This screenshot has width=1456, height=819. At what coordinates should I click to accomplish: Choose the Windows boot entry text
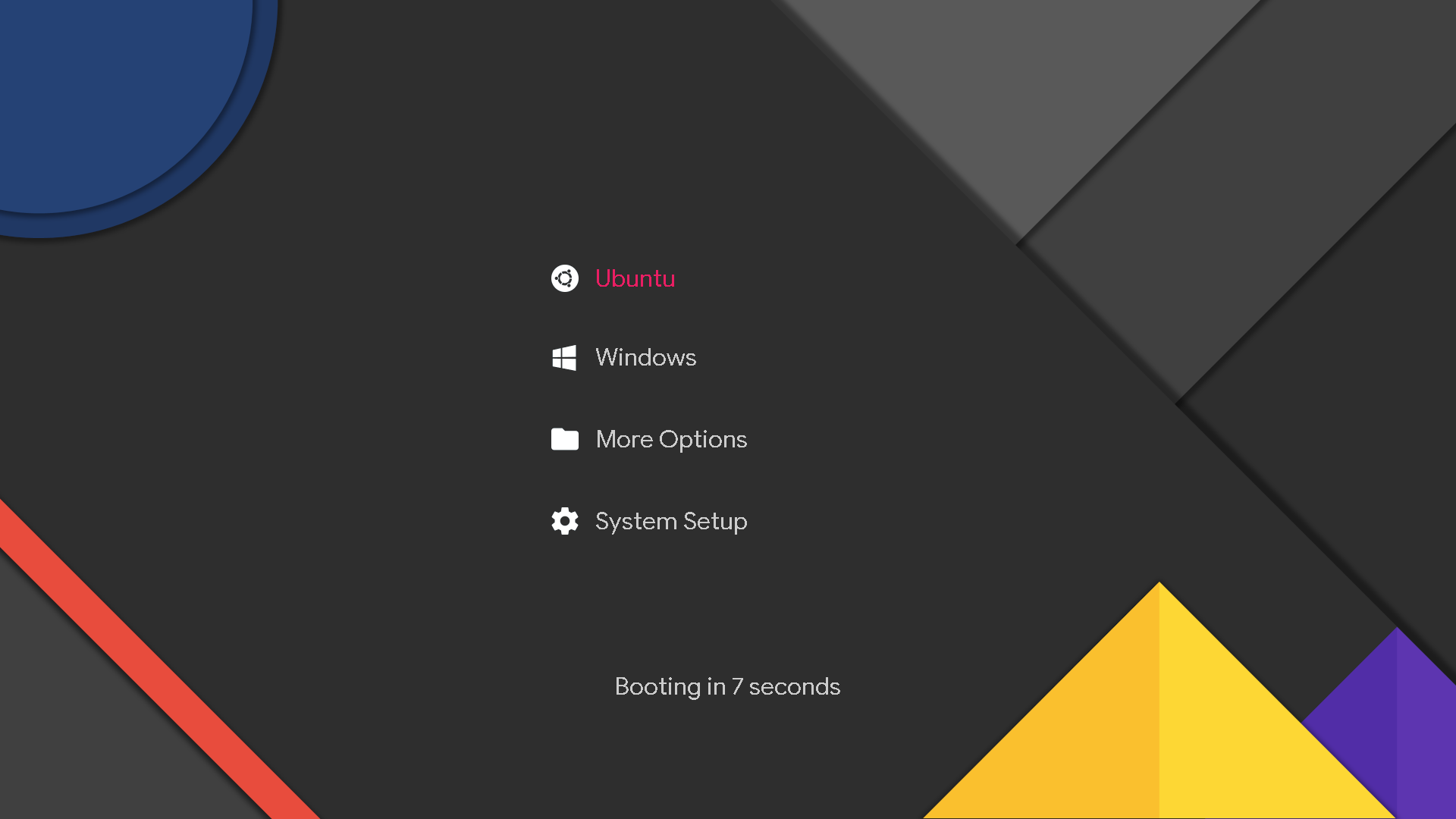(645, 357)
